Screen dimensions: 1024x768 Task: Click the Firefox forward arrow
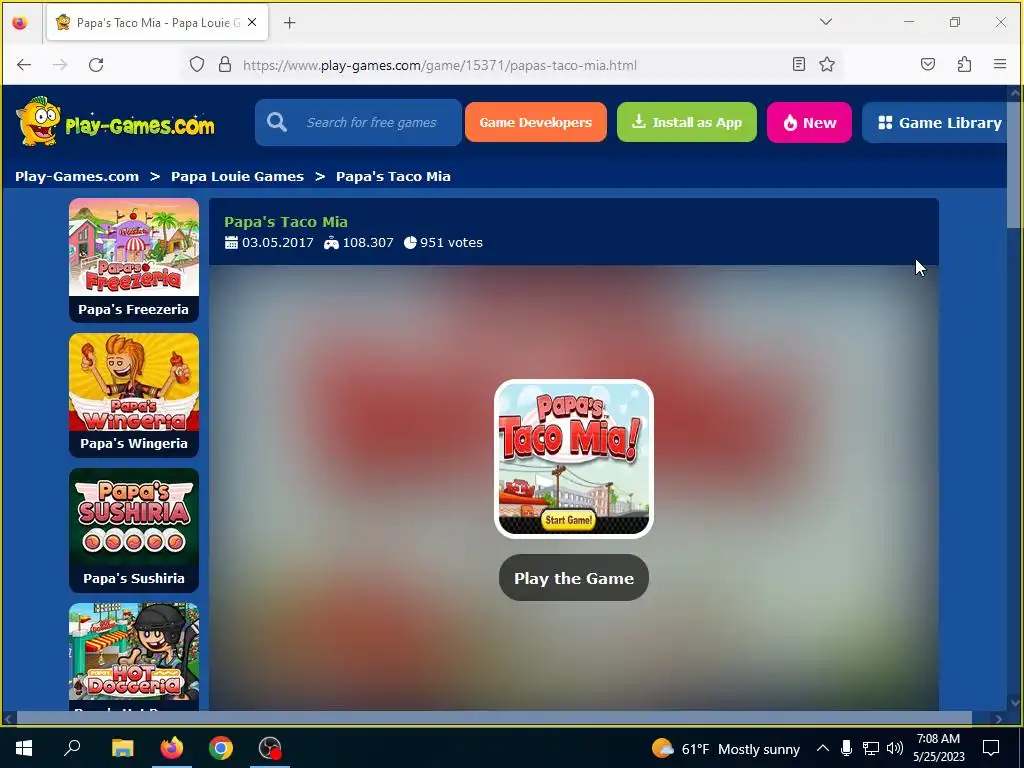pyautogui.click(x=60, y=65)
